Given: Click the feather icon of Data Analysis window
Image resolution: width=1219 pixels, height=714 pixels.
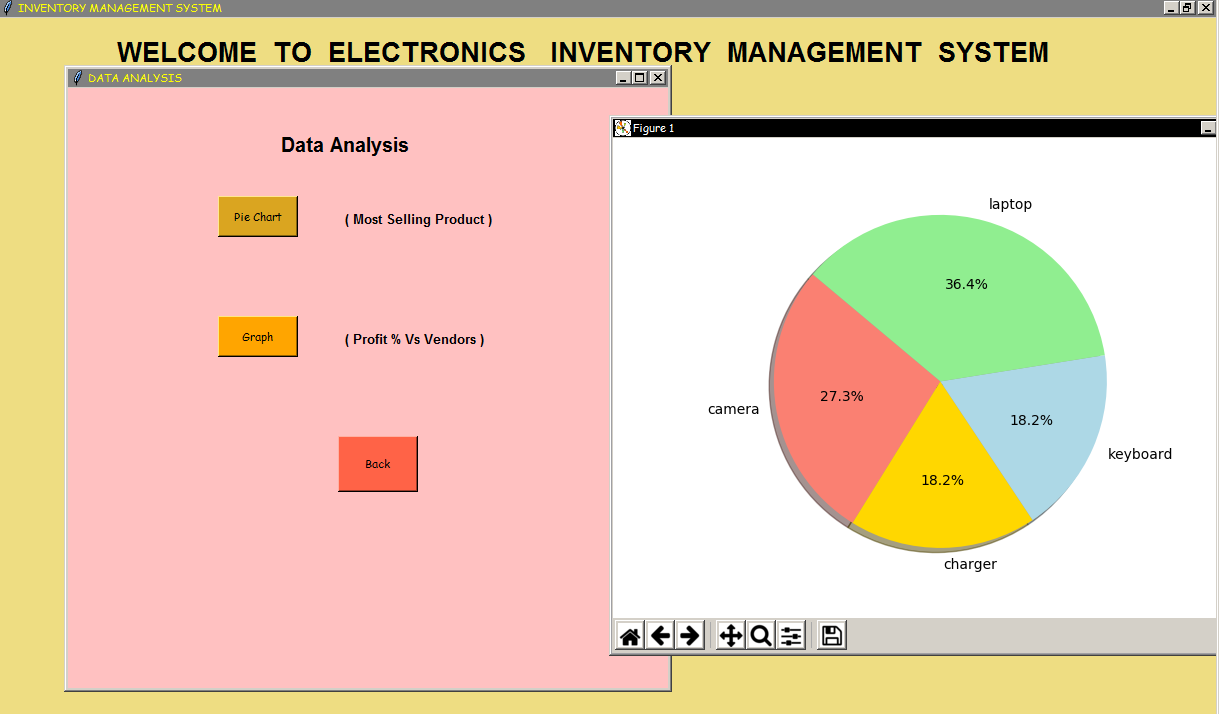Looking at the screenshot, I should tap(77, 78).
